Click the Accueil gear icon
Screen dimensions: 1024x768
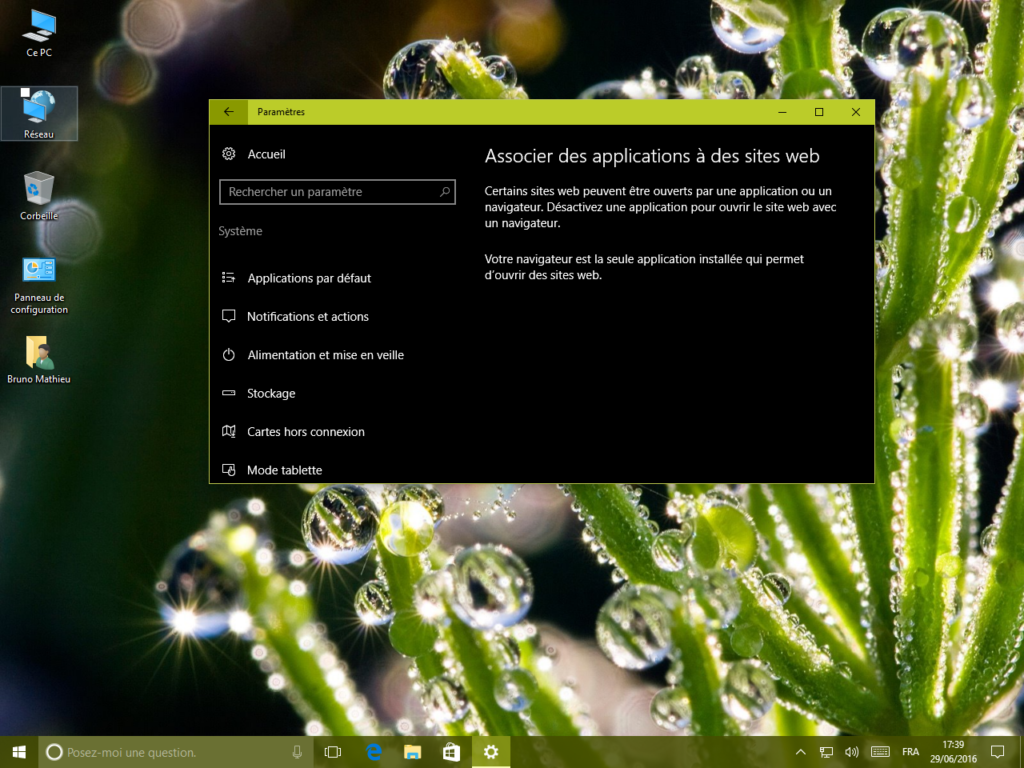229,154
